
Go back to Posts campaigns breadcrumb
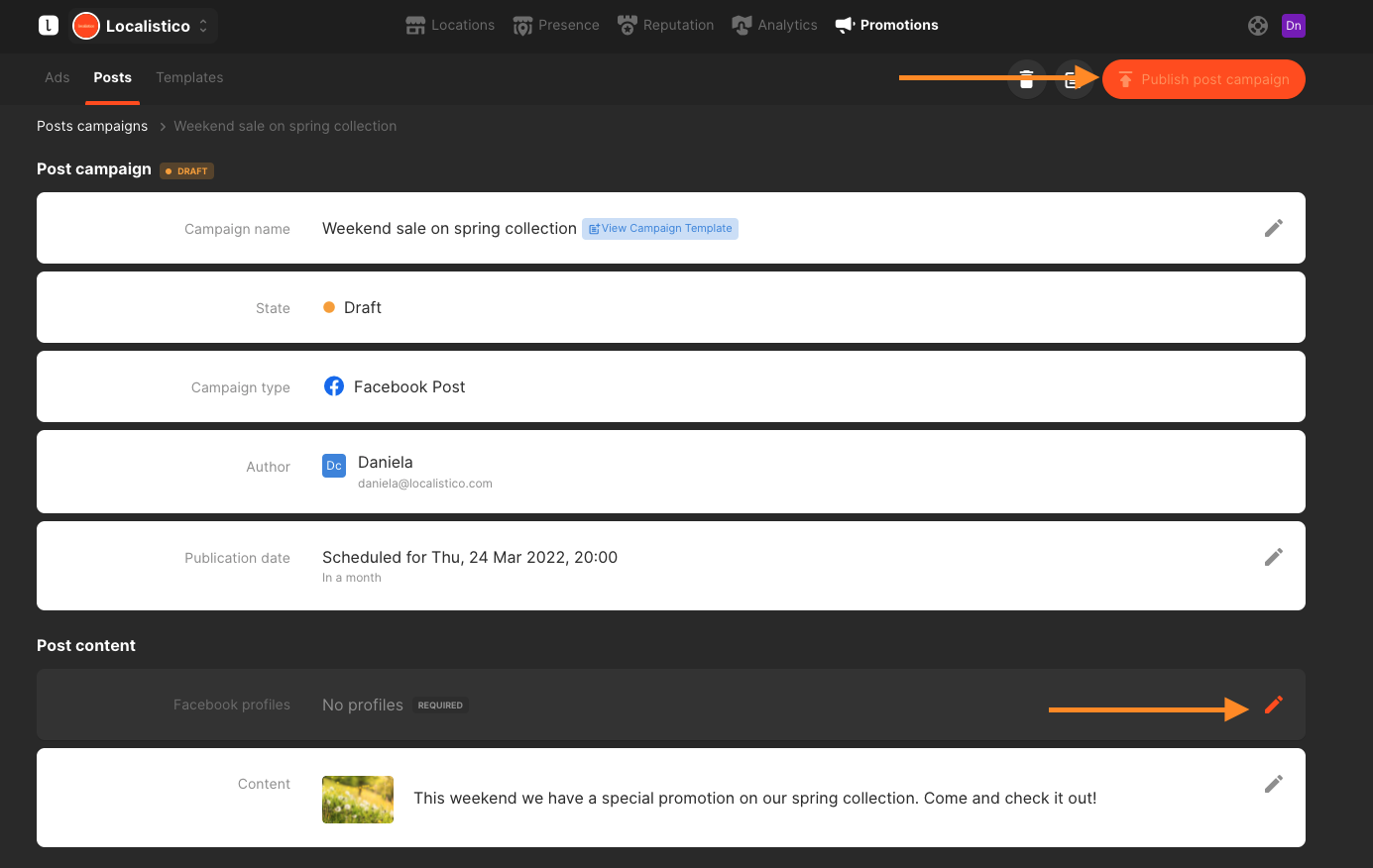pyautogui.click(x=92, y=126)
